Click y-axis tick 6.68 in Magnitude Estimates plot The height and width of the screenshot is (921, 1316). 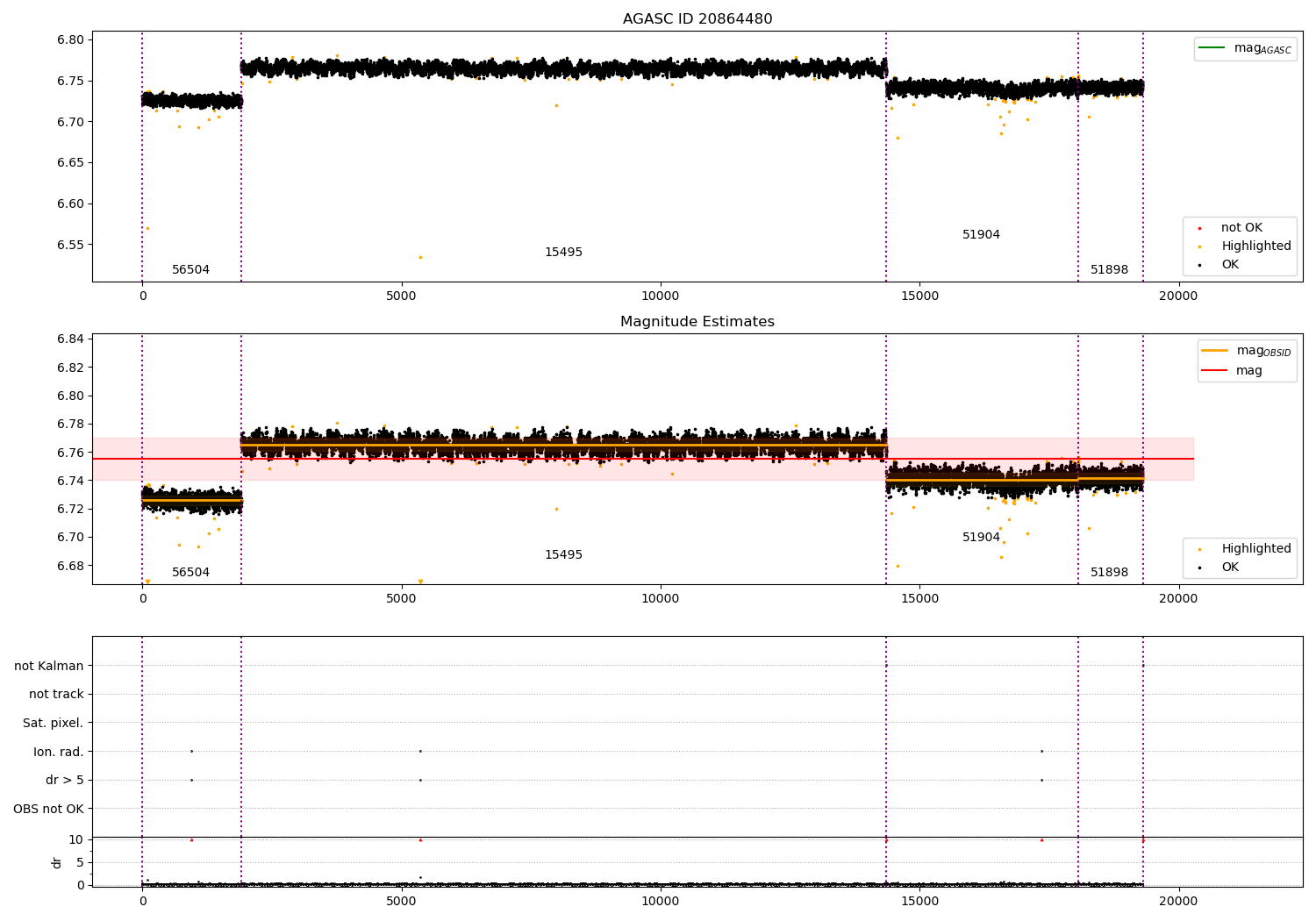pyautogui.click(x=70, y=566)
